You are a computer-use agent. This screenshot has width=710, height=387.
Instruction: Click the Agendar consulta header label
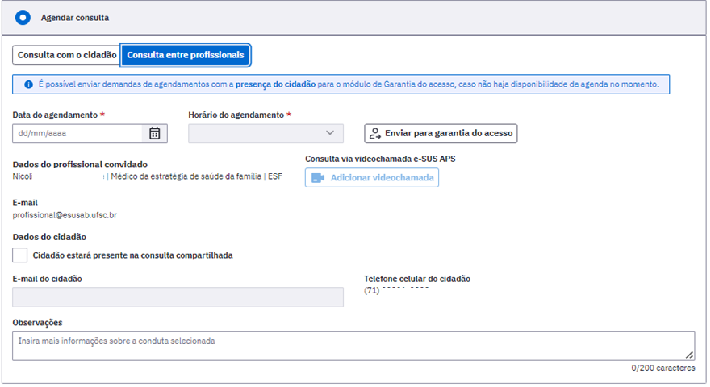click(75, 18)
